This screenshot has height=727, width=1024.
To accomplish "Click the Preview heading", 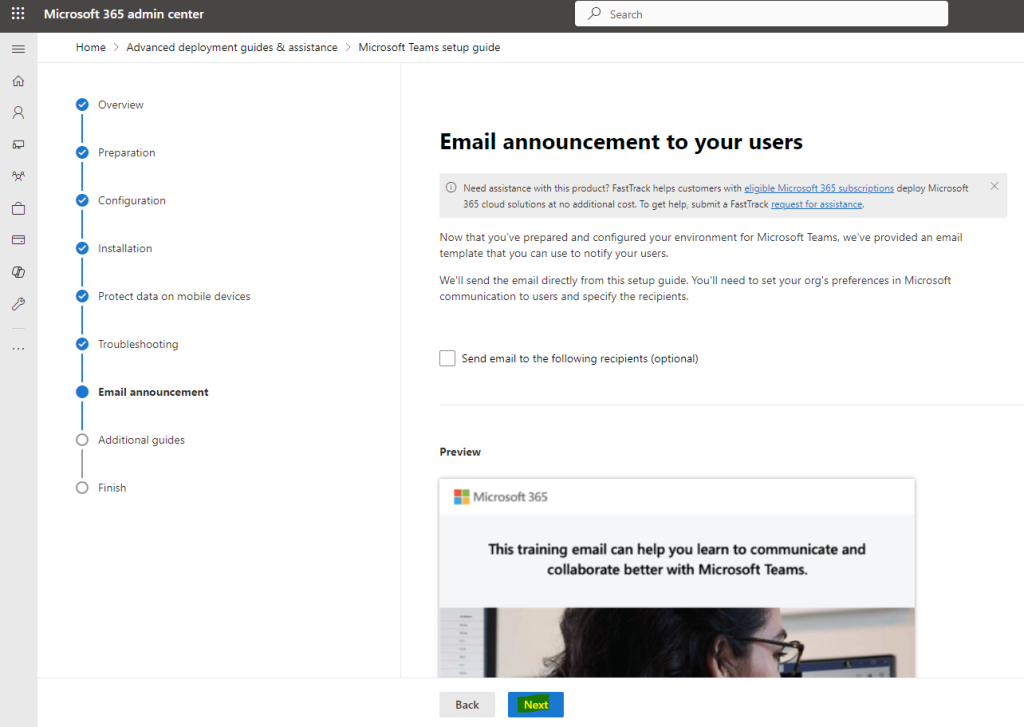I will point(460,452).
